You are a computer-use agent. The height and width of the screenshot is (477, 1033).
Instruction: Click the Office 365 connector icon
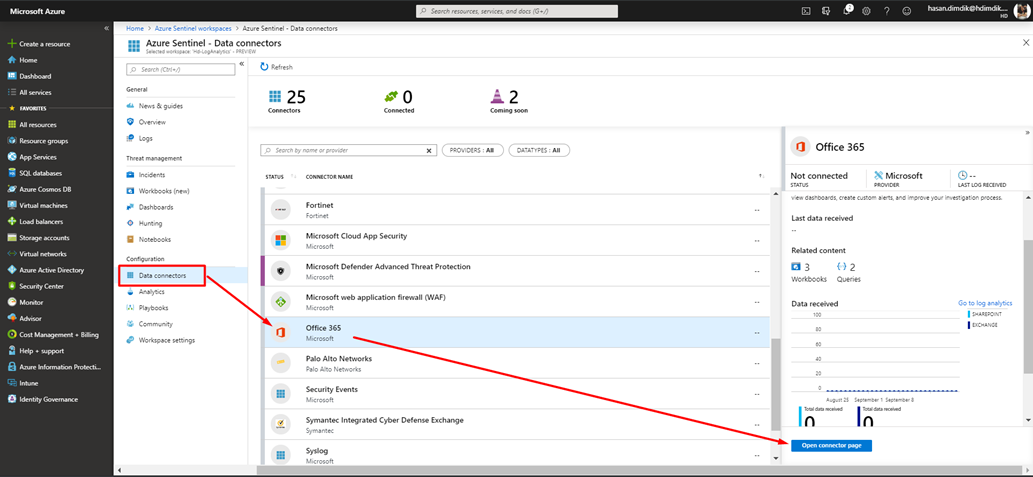(x=282, y=333)
